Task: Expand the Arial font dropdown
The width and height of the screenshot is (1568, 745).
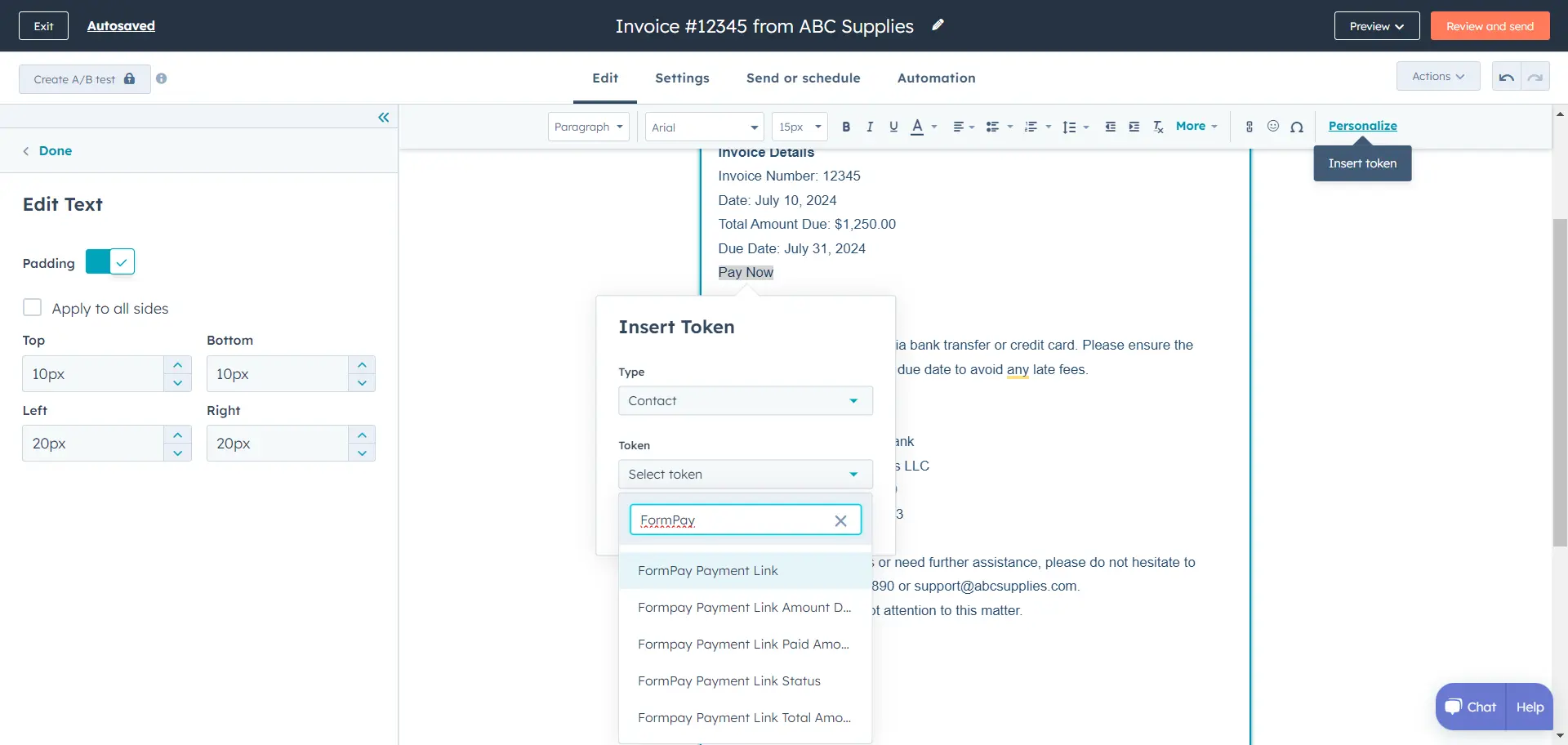Action: click(704, 127)
